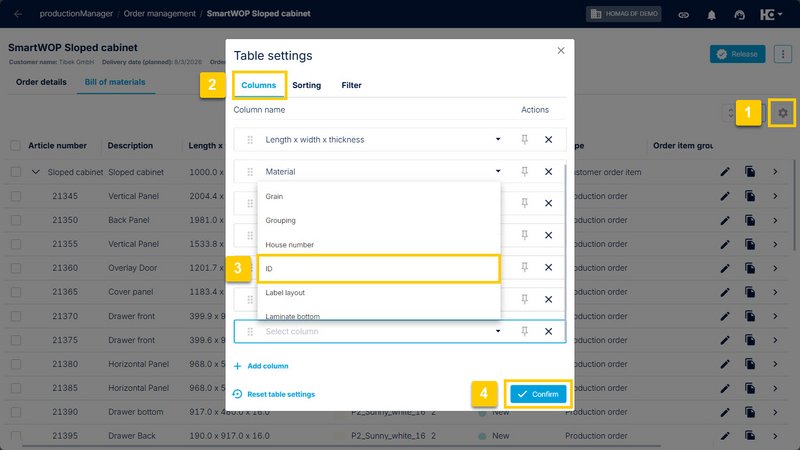Check row 21360 checkbox
800x450 pixels.
pos(15,268)
